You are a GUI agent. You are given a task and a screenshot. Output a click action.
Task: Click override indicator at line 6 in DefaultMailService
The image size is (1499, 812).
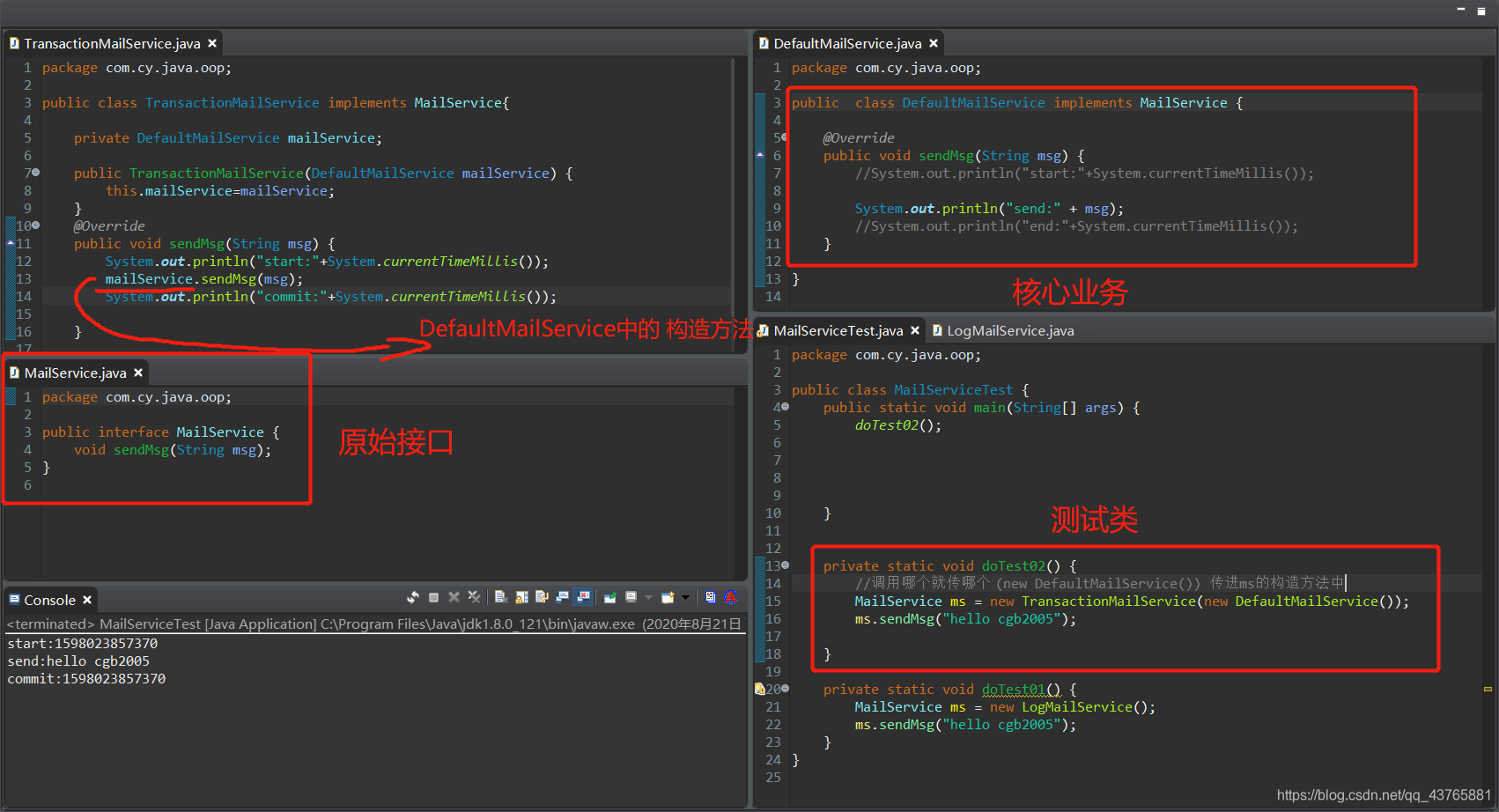(760, 154)
